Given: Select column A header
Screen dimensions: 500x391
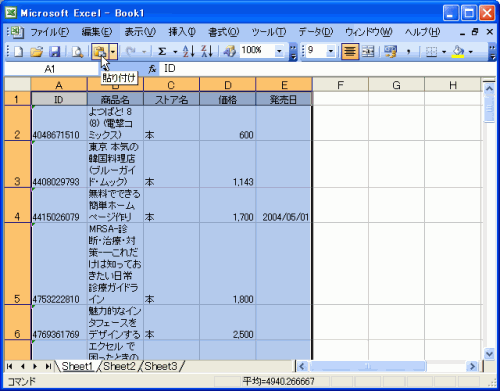Looking at the screenshot, I should 59,85.
